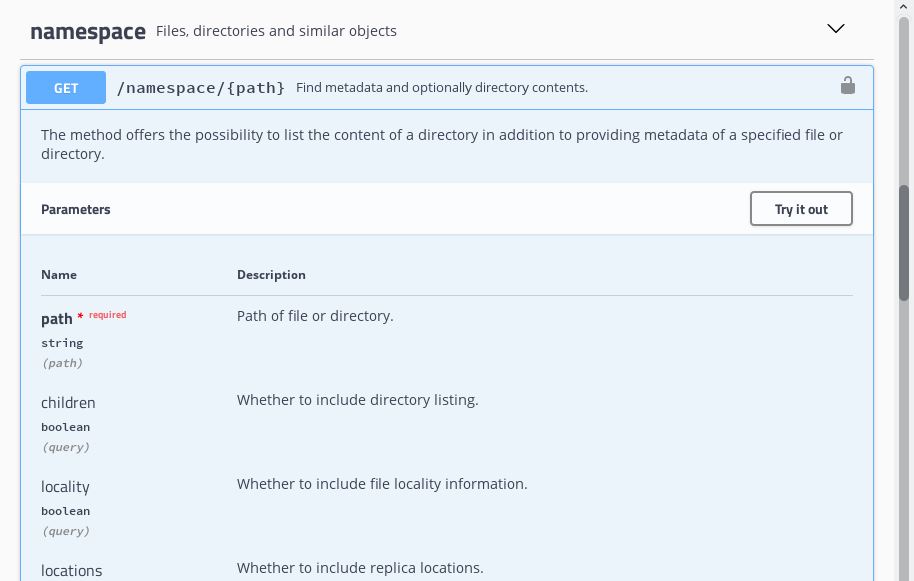
Task: Select the Parameters section header
Action: pyautogui.click(x=76, y=210)
